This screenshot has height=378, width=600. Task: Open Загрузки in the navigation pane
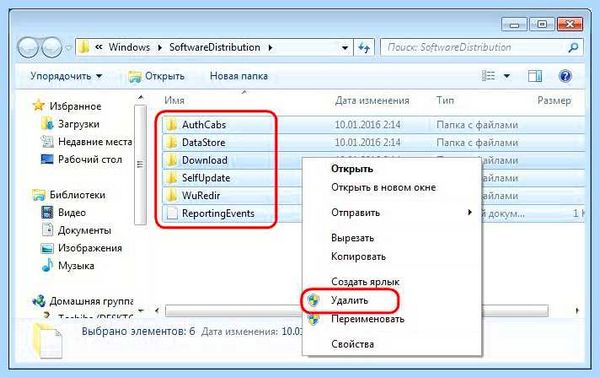pyautogui.click(x=78, y=124)
